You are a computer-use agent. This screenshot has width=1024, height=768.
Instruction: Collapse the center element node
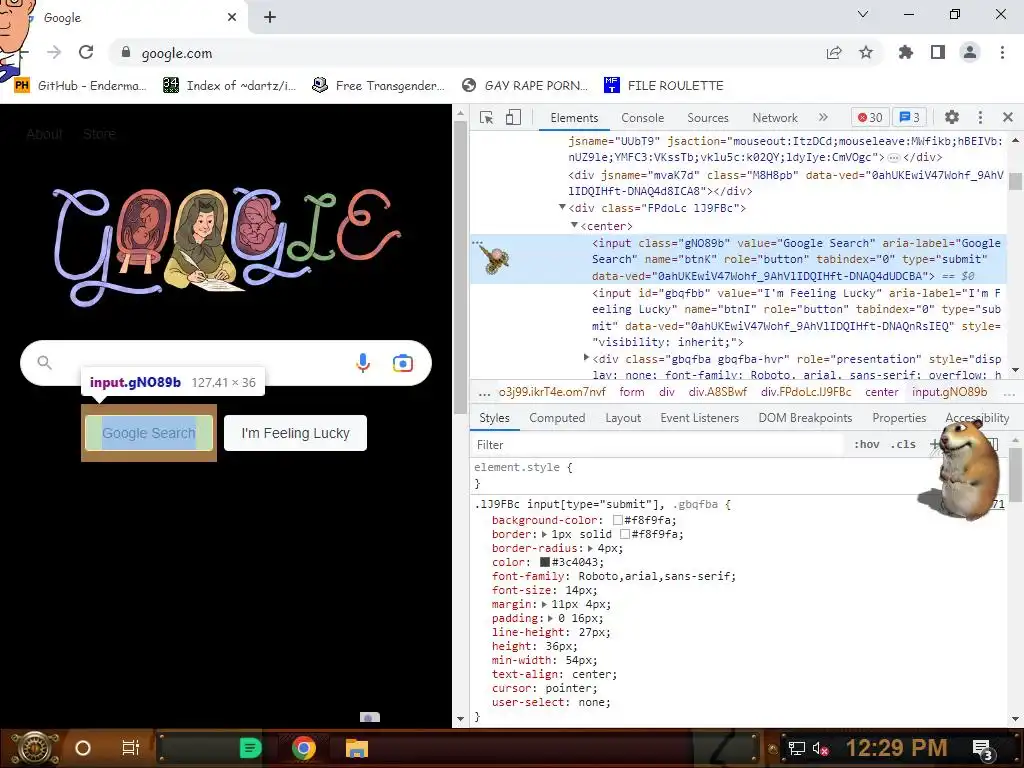(574, 225)
